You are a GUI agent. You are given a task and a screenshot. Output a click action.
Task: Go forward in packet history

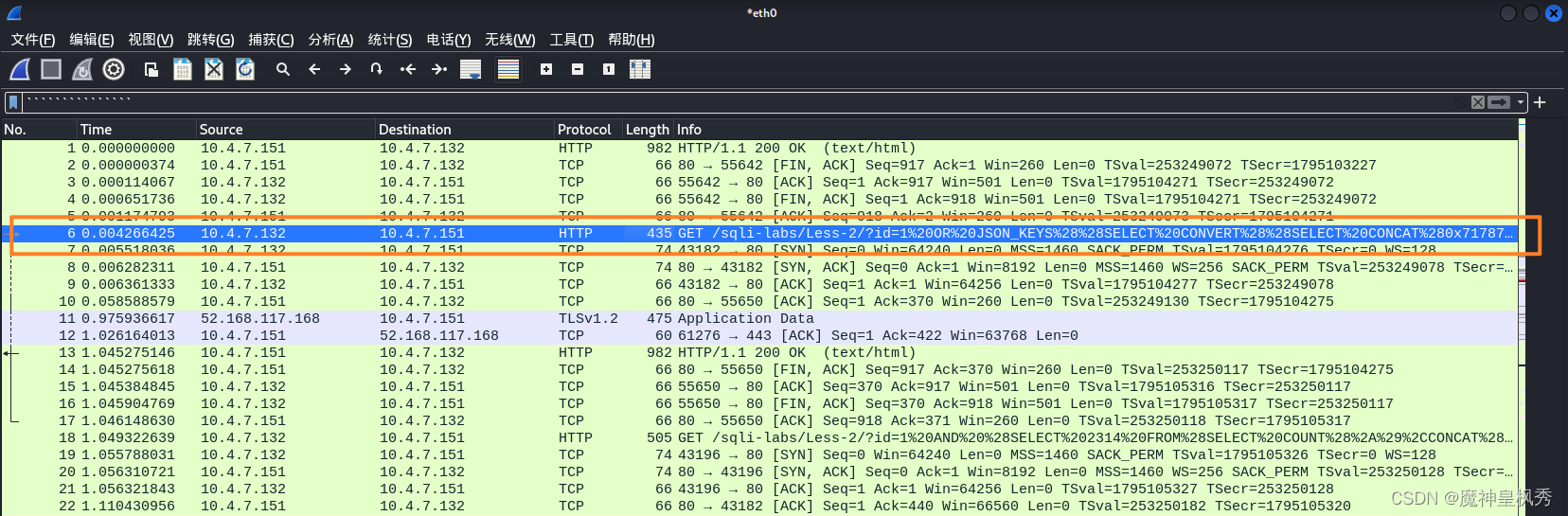(x=346, y=69)
